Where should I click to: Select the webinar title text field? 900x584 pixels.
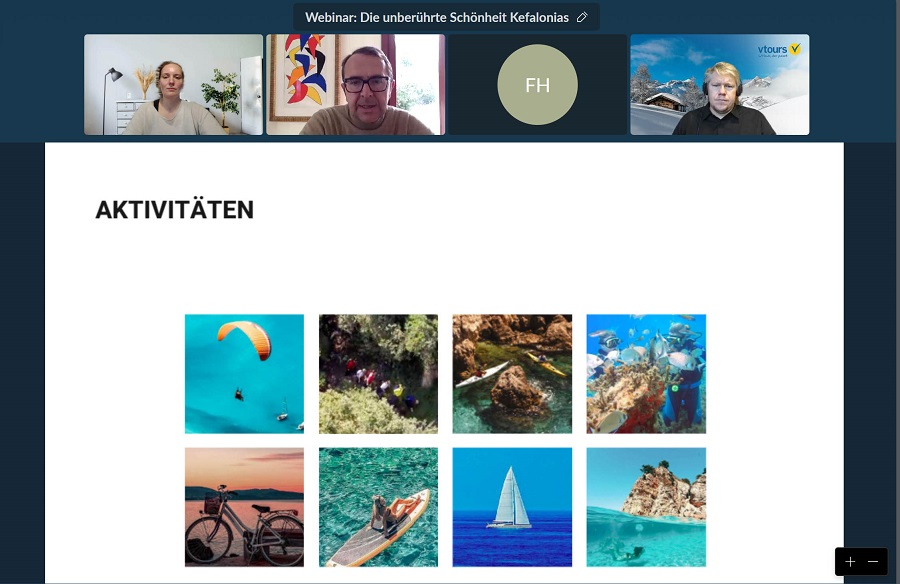(436, 17)
